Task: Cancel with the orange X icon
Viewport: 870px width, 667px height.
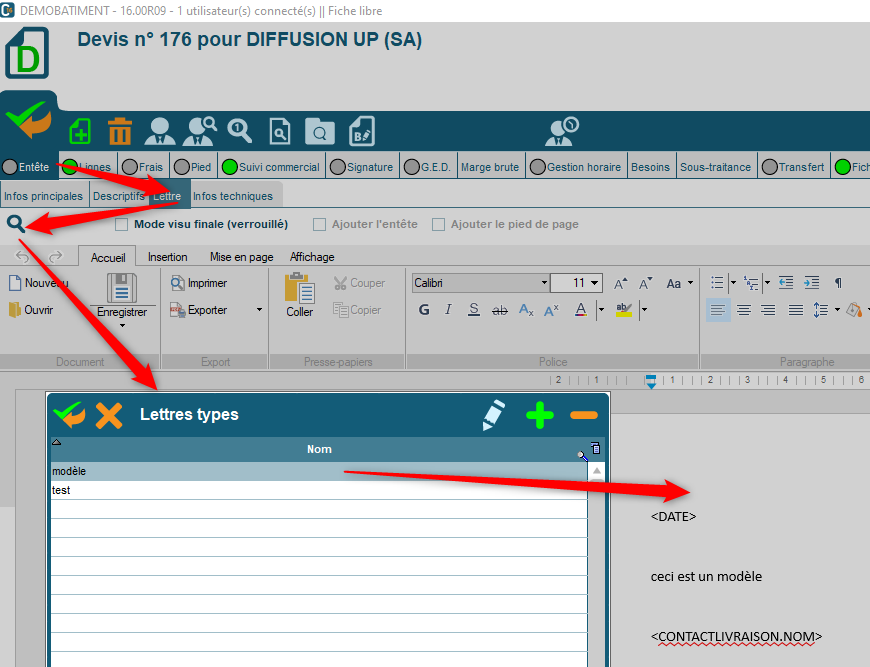Action: tap(109, 415)
